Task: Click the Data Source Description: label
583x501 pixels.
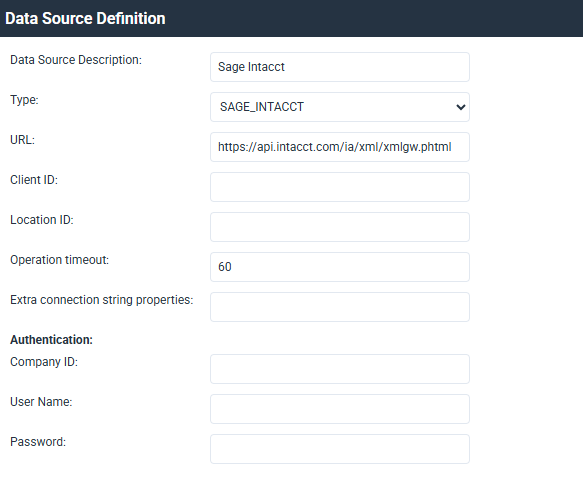Action: 76,60
